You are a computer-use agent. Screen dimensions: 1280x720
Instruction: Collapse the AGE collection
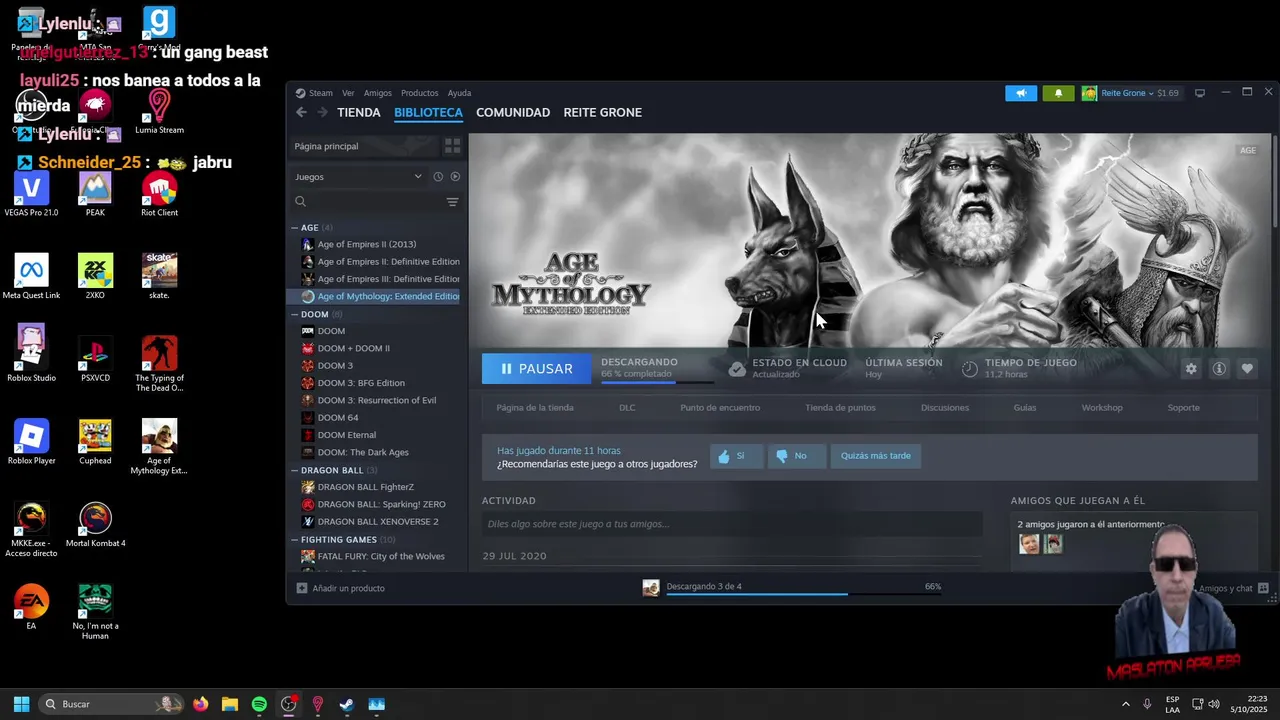[x=295, y=228]
